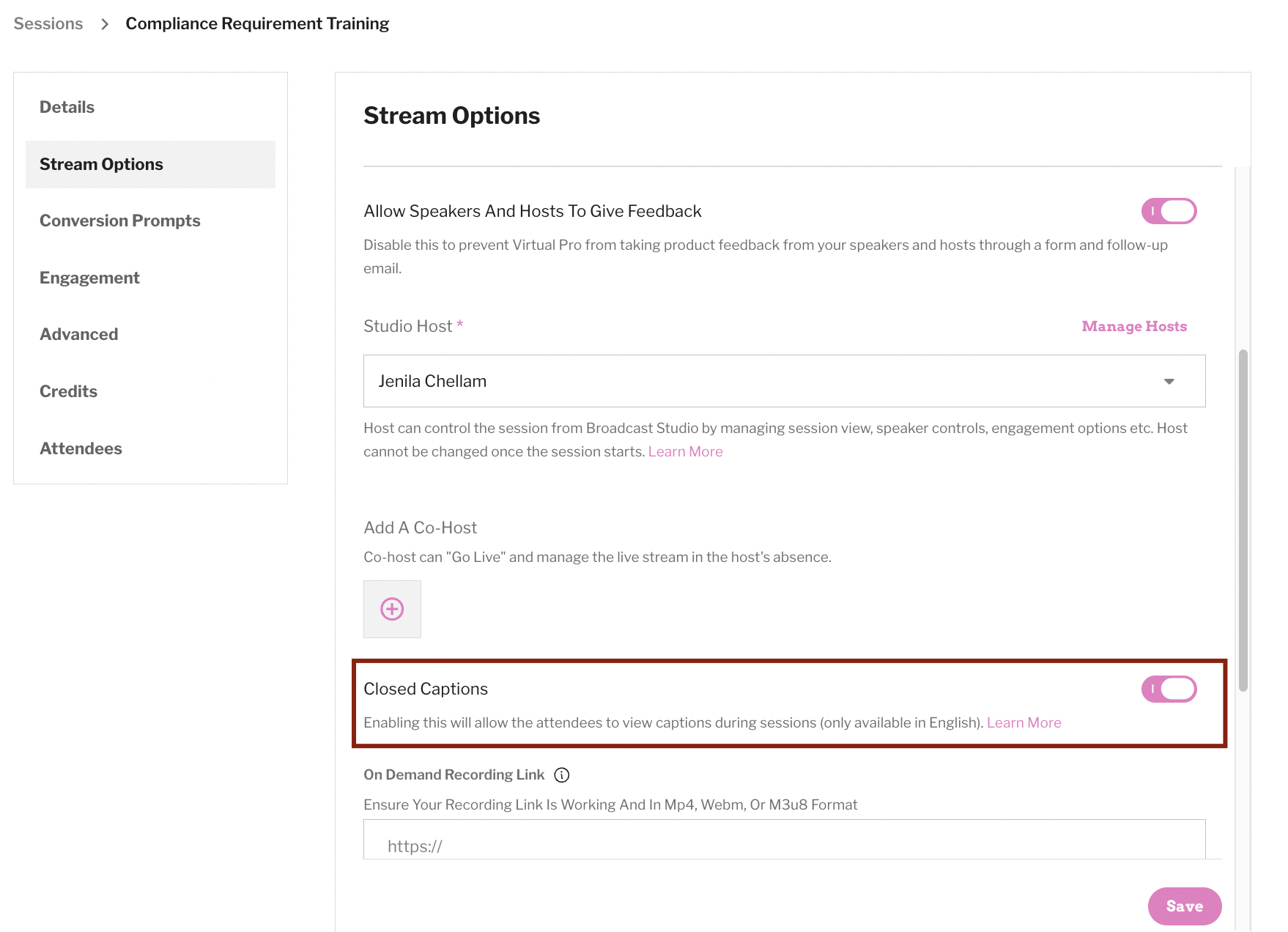Click the add co-host plus icon
The image size is (1288, 932).
[x=392, y=609]
